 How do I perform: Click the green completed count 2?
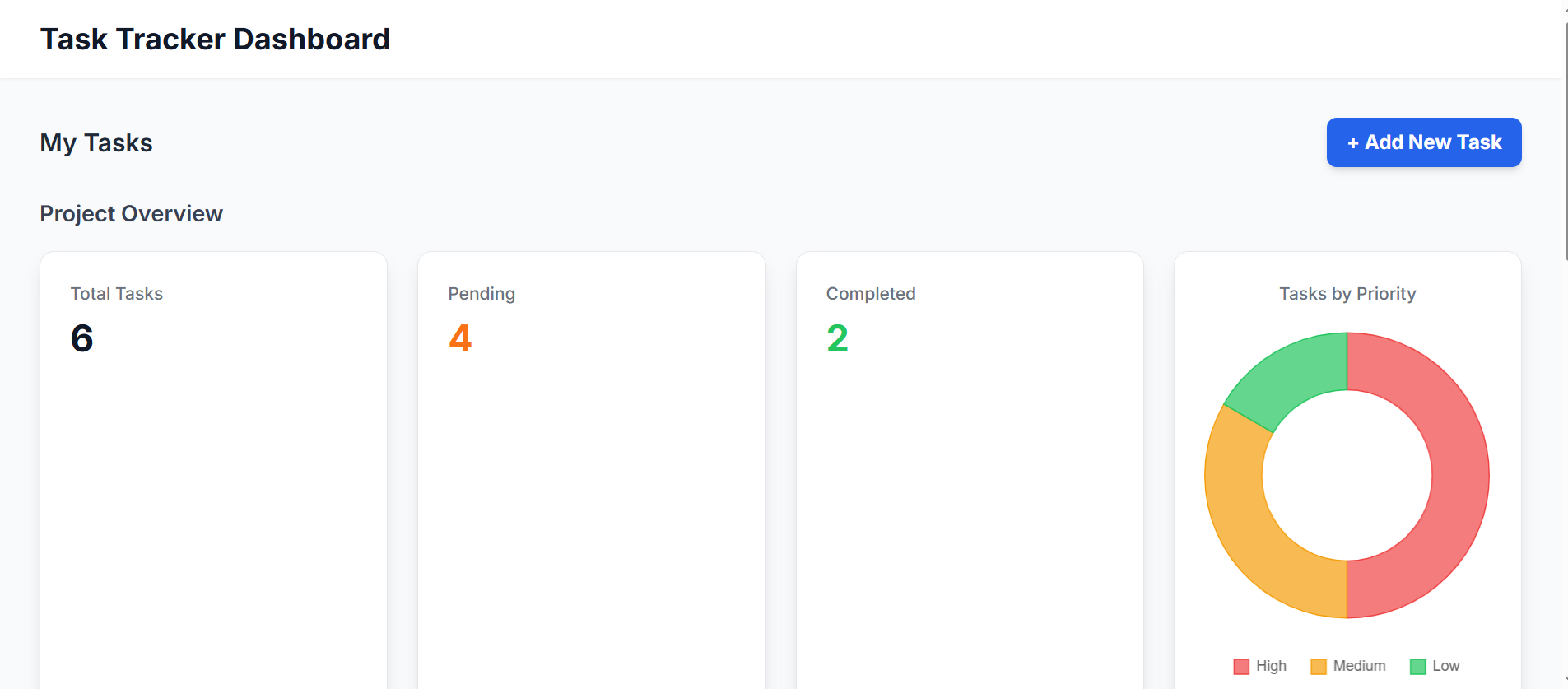pyautogui.click(x=837, y=338)
